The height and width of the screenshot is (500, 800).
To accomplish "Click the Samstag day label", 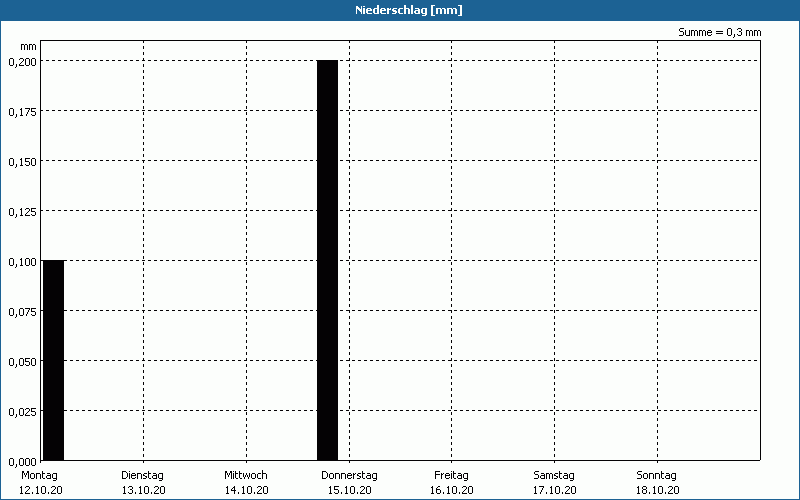I will coord(554,476).
